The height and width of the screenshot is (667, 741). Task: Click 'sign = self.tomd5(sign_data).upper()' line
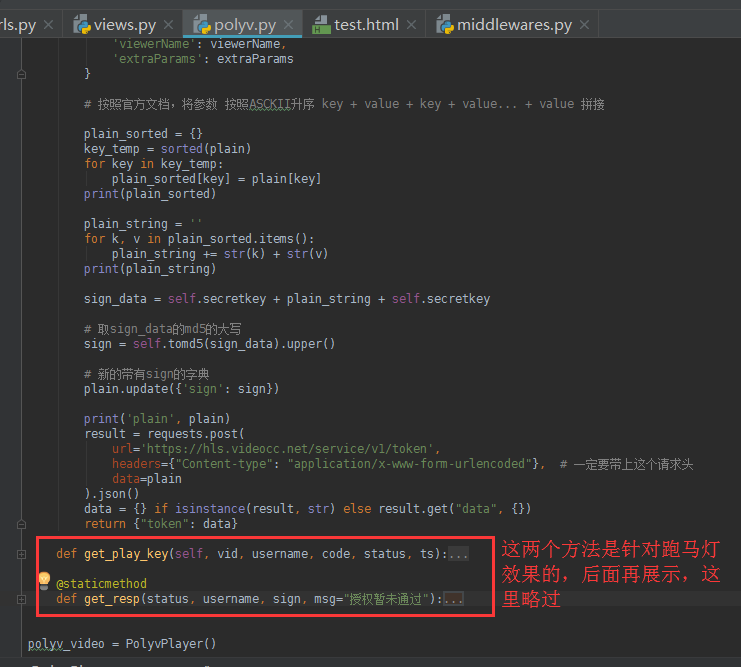[x=209, y=344]
